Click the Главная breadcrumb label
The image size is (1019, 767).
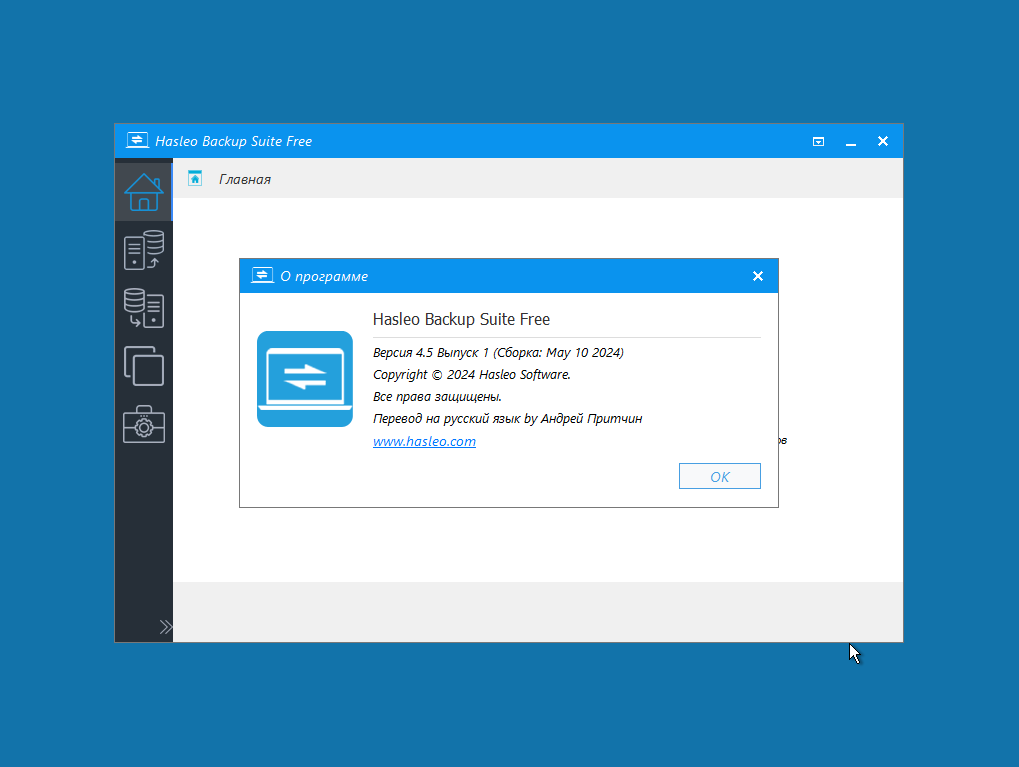pyautogui.click(x=245, y=179)
